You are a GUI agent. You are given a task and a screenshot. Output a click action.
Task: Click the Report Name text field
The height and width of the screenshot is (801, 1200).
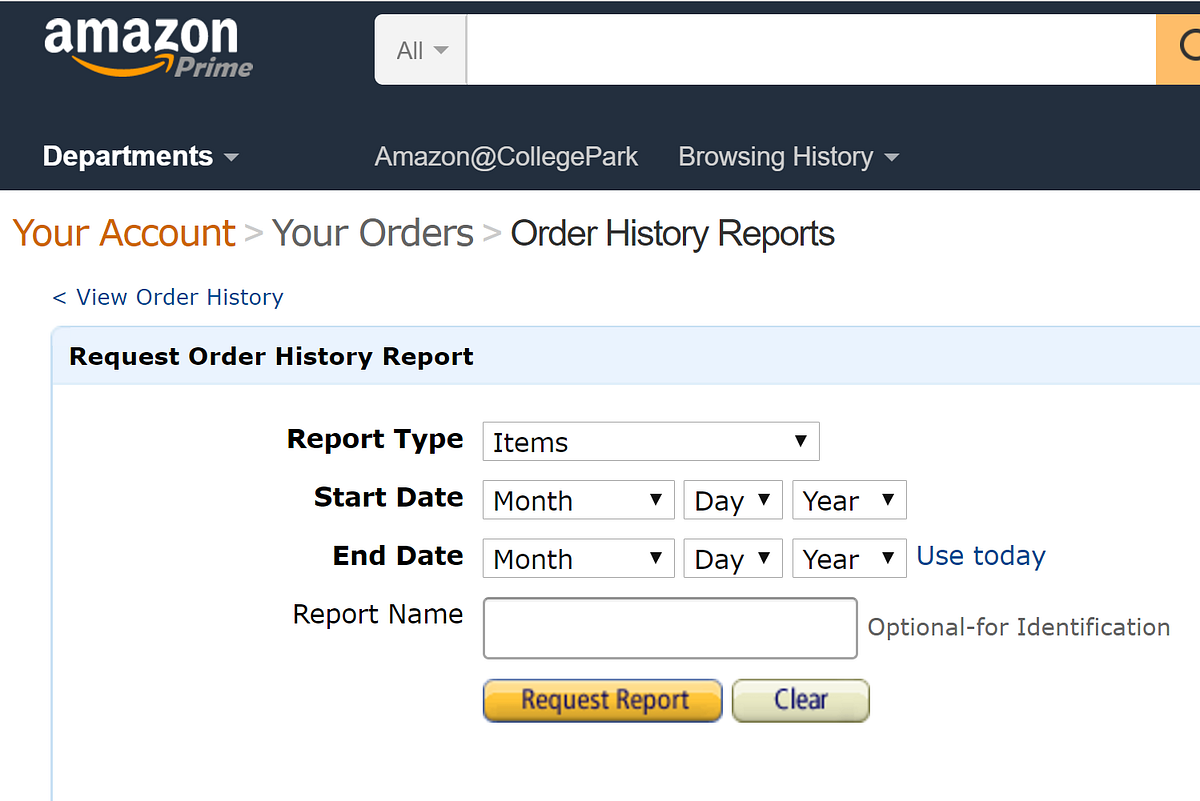pyautogui.click(x=670, y=628)
